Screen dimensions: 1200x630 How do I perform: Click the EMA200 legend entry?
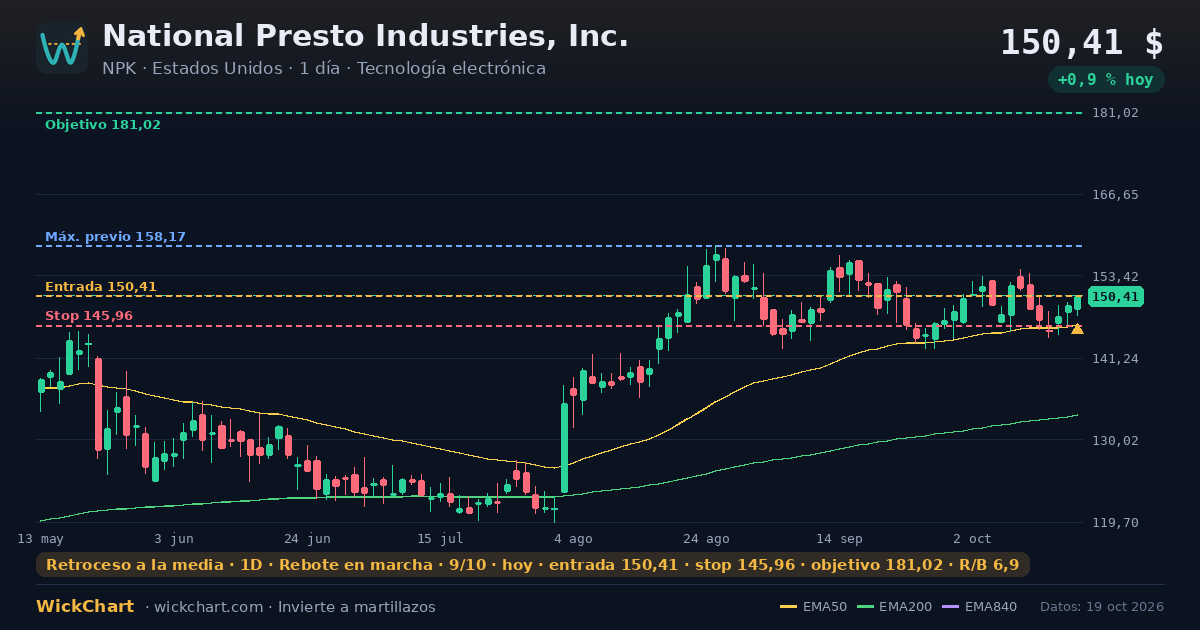pos(895,607)
